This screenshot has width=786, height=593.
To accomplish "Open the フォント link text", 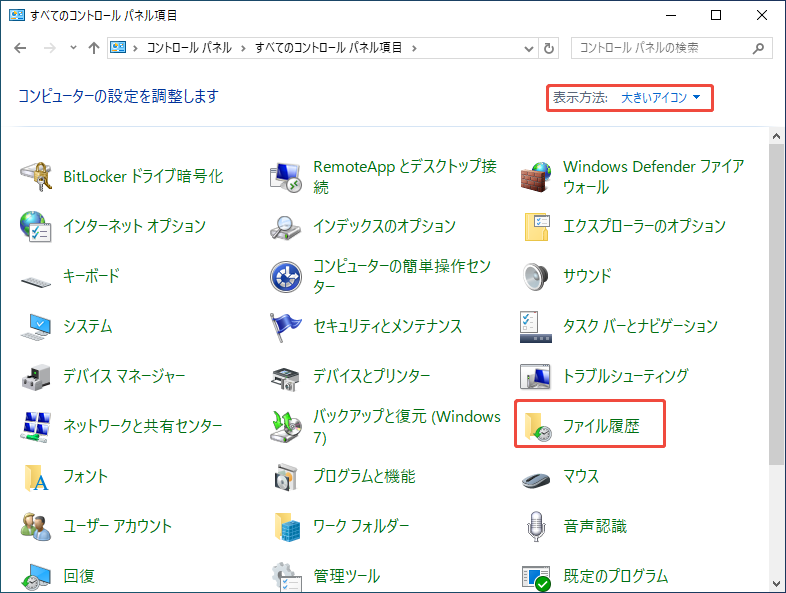I will (85, 476).
